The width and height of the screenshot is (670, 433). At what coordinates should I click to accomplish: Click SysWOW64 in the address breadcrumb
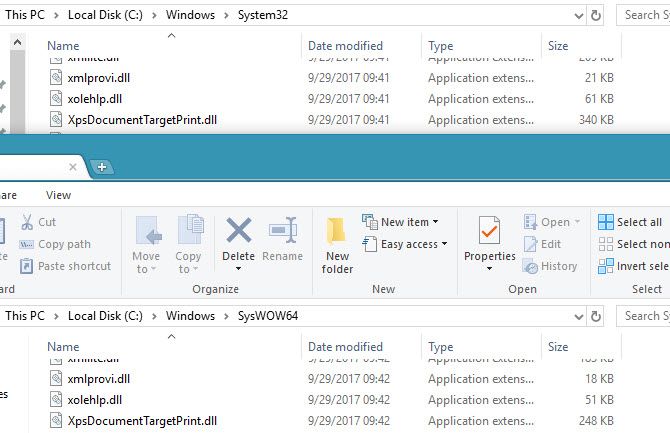(267, 316)
